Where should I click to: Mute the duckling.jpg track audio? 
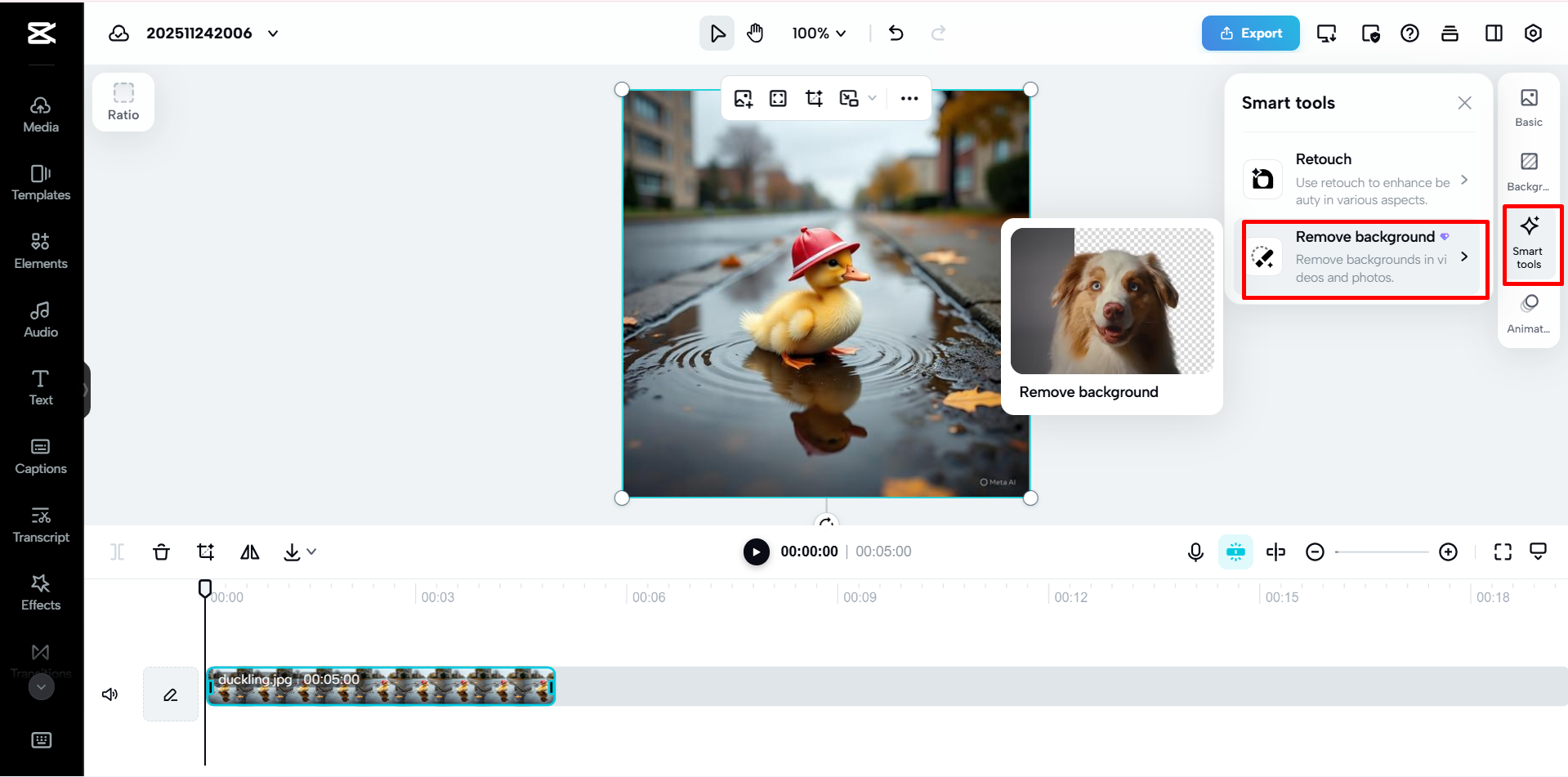point(110,694)
